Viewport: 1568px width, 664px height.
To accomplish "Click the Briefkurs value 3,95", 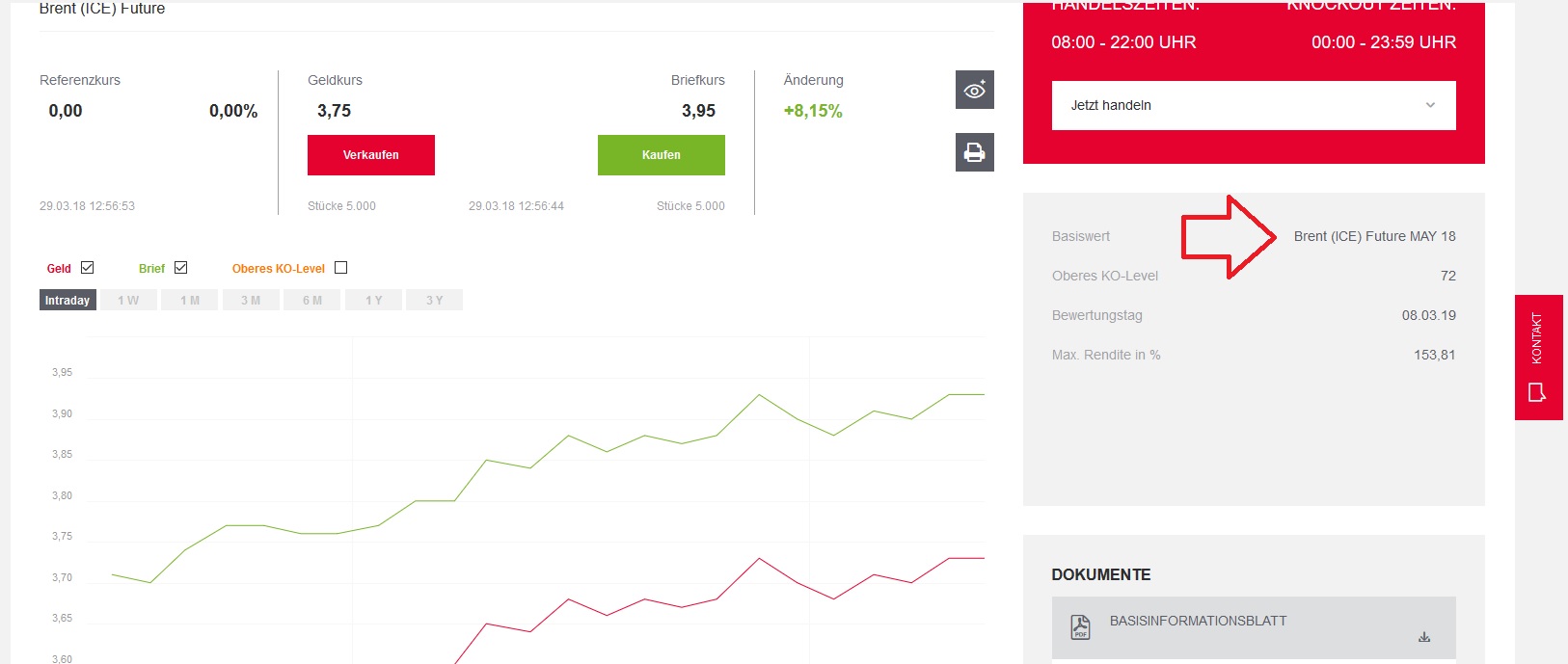I will point(698,111).
